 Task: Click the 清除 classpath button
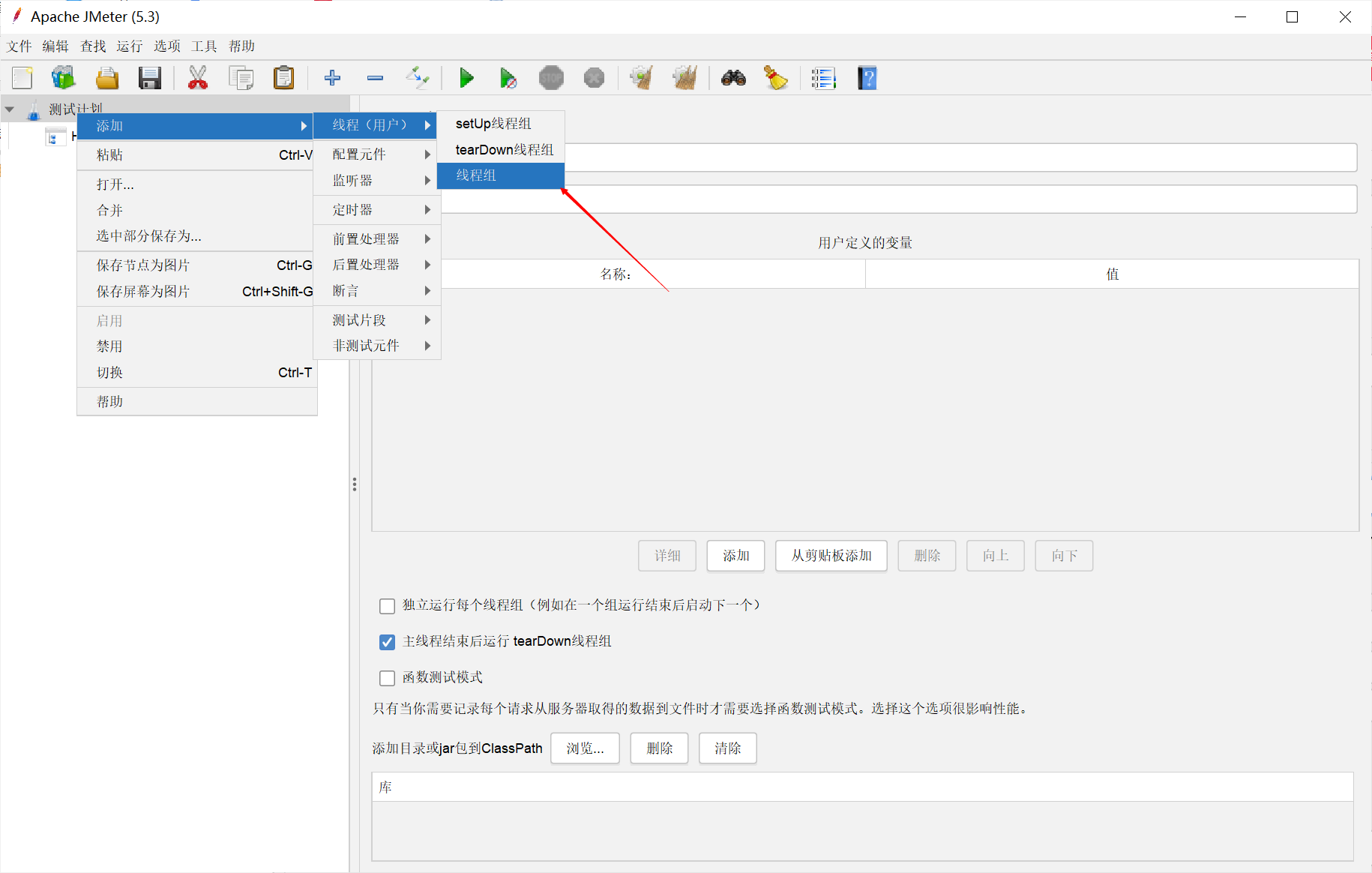click(727, 748)
